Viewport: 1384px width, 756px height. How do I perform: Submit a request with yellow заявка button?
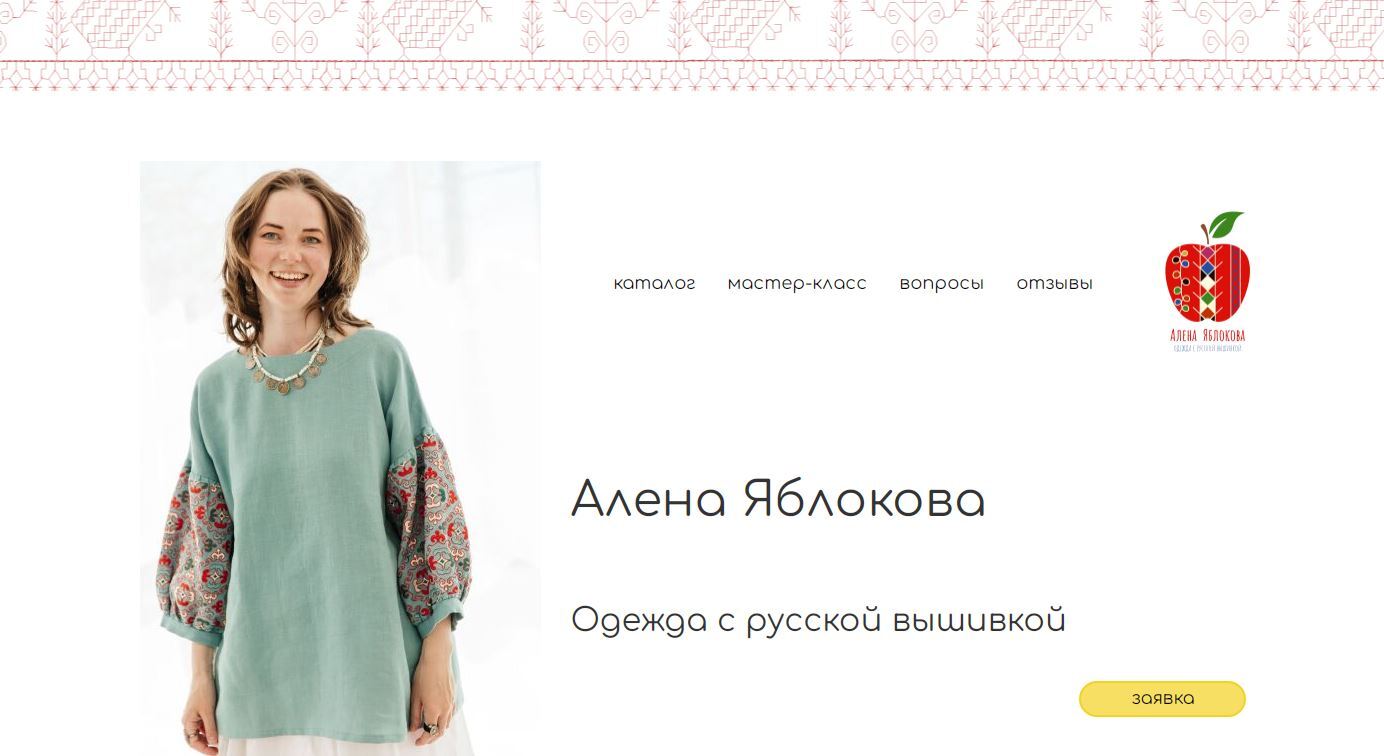[1162, 699]
